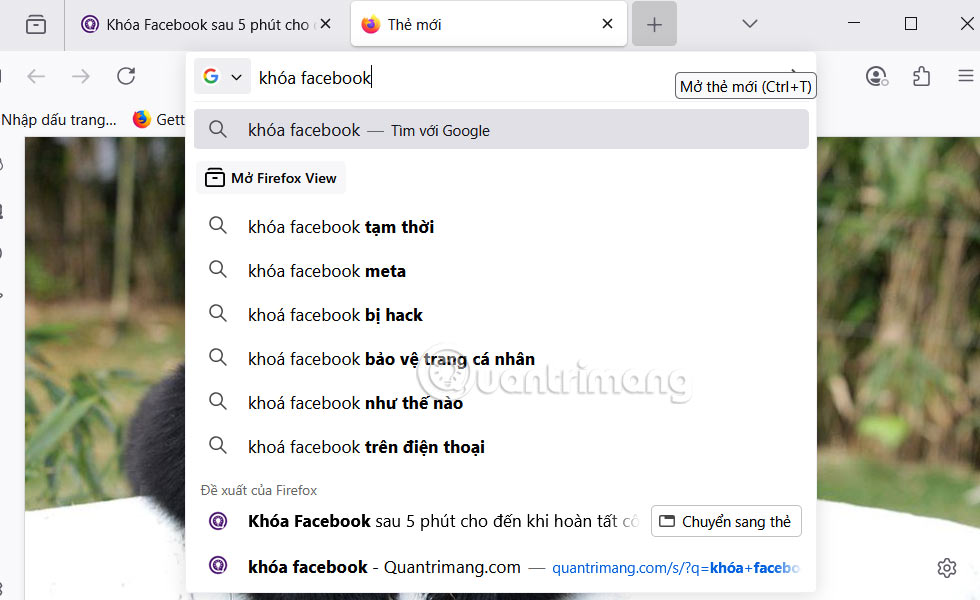The height and width of the screenshot is (600, 980).
Task: Click the Nhập dấu trang bookmark item
Action: point(60,119)
